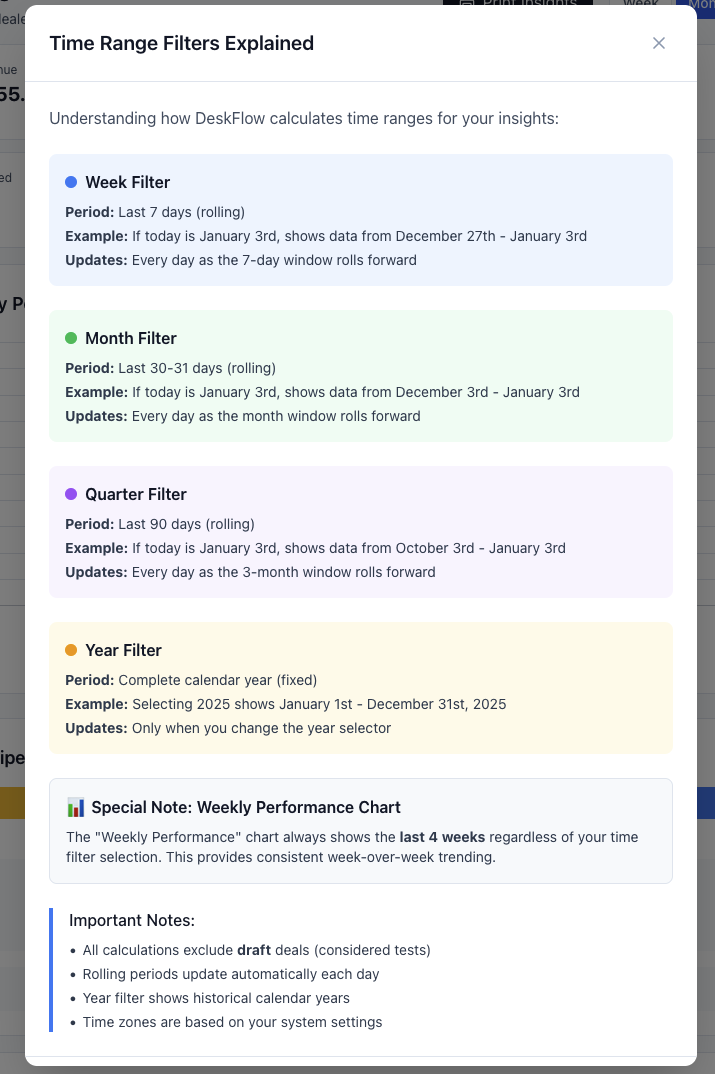Select the Week tab behind the dialog
This screenshot has width=715, height=1074.
click(x=641, y=3)
